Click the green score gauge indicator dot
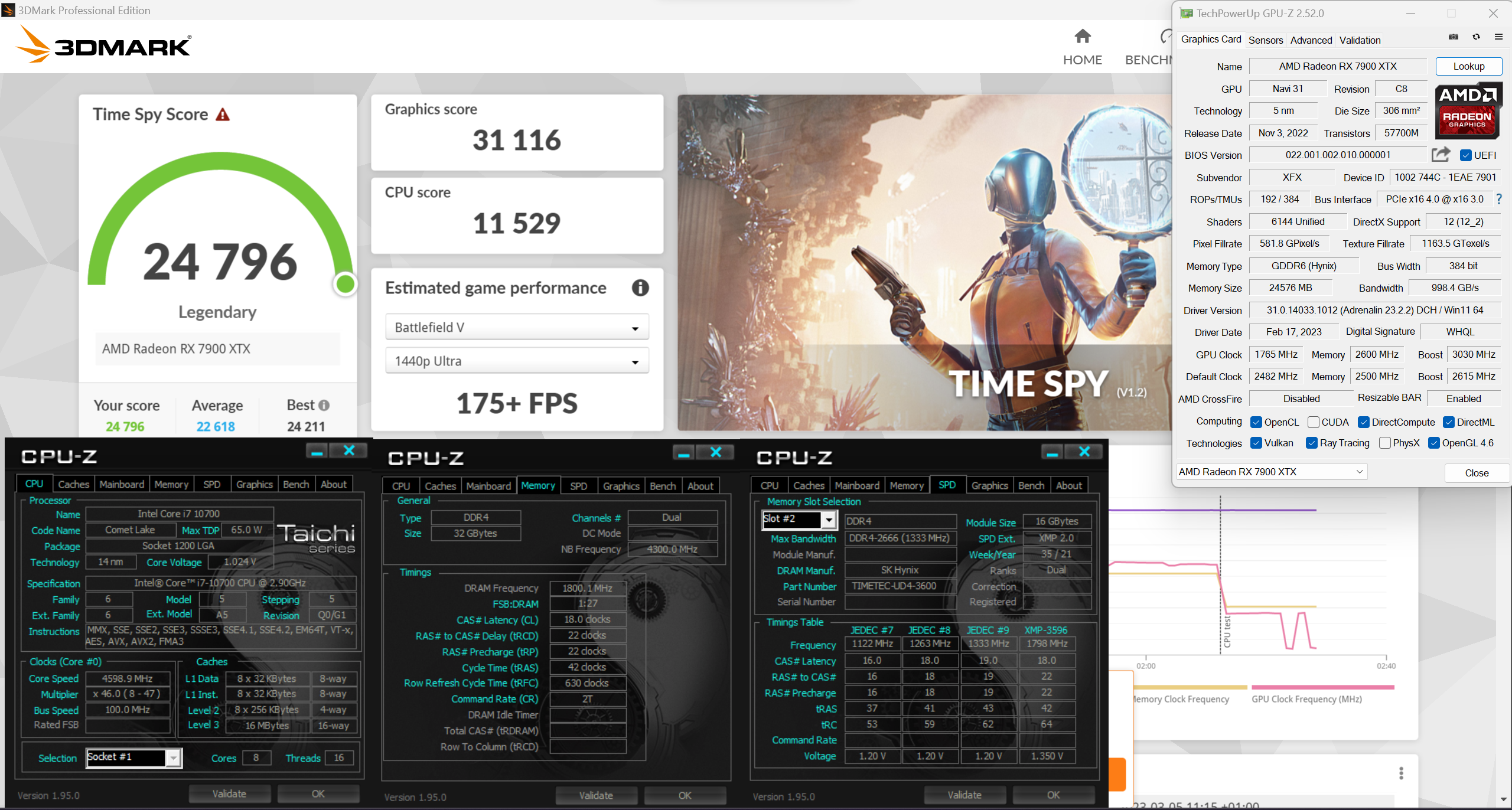The image size is (1512, 810). click(x=345, y=284)
